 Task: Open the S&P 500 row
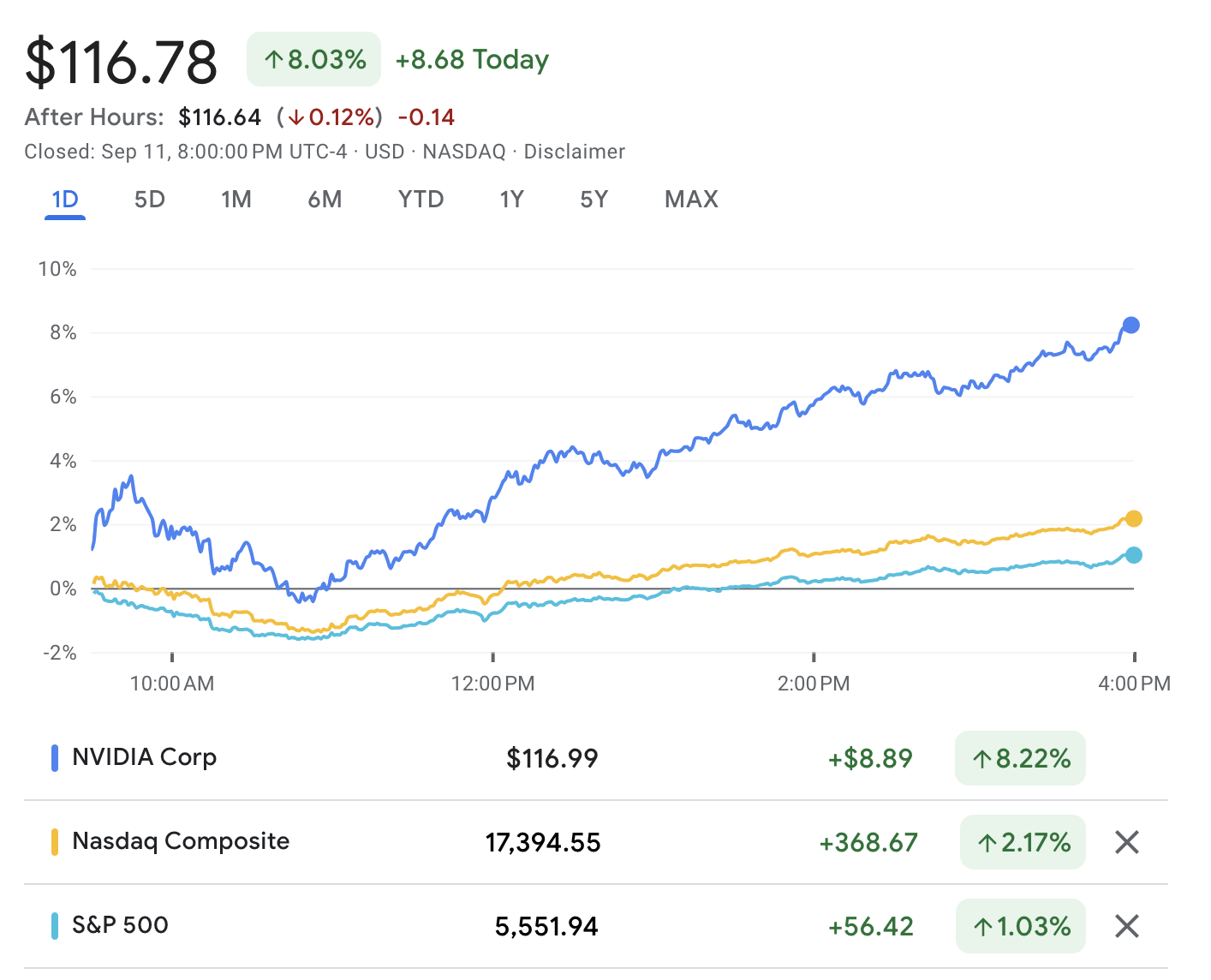click(x=120, y=925)
